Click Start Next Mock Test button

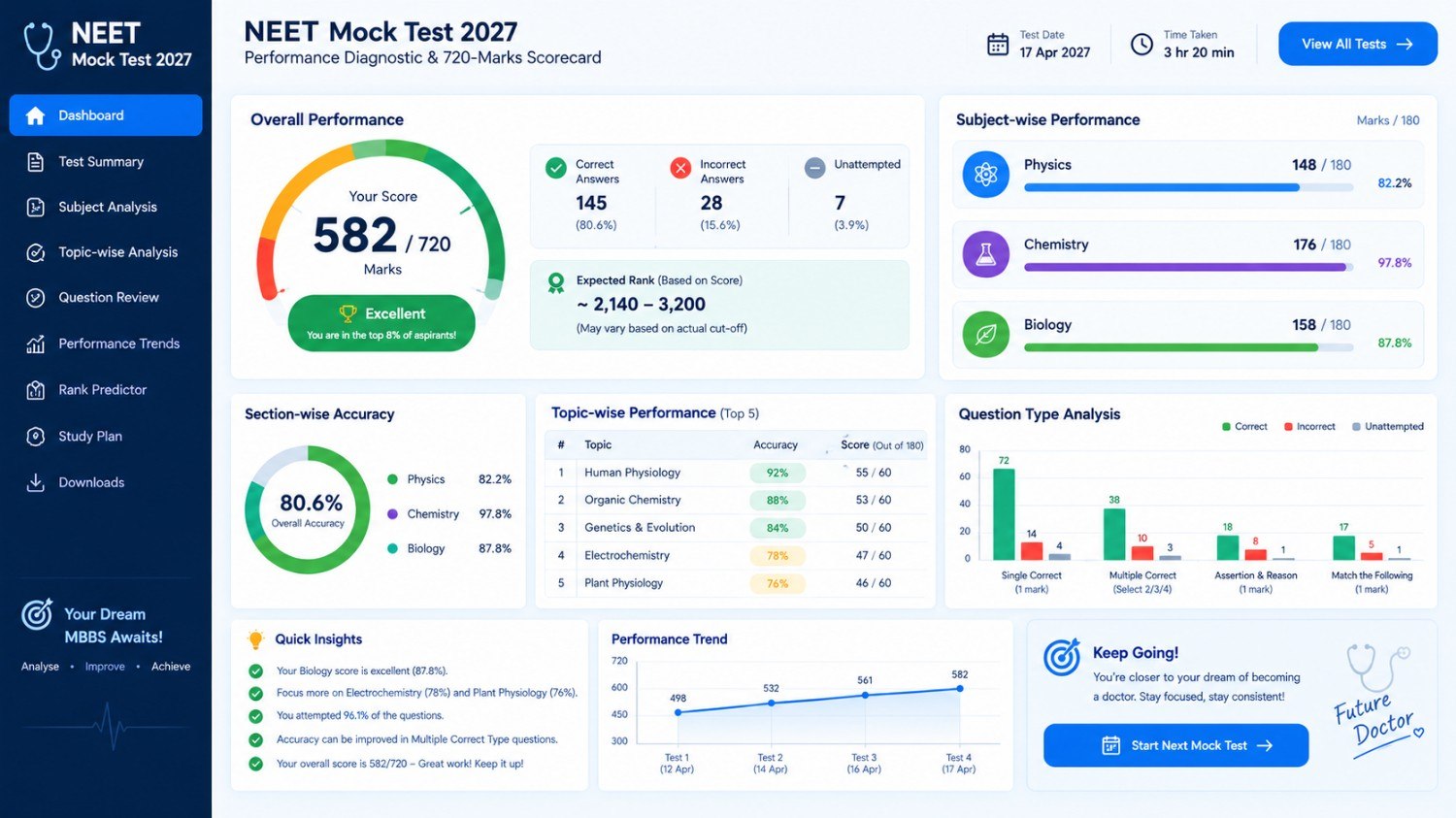click(x=1175, y=745)
